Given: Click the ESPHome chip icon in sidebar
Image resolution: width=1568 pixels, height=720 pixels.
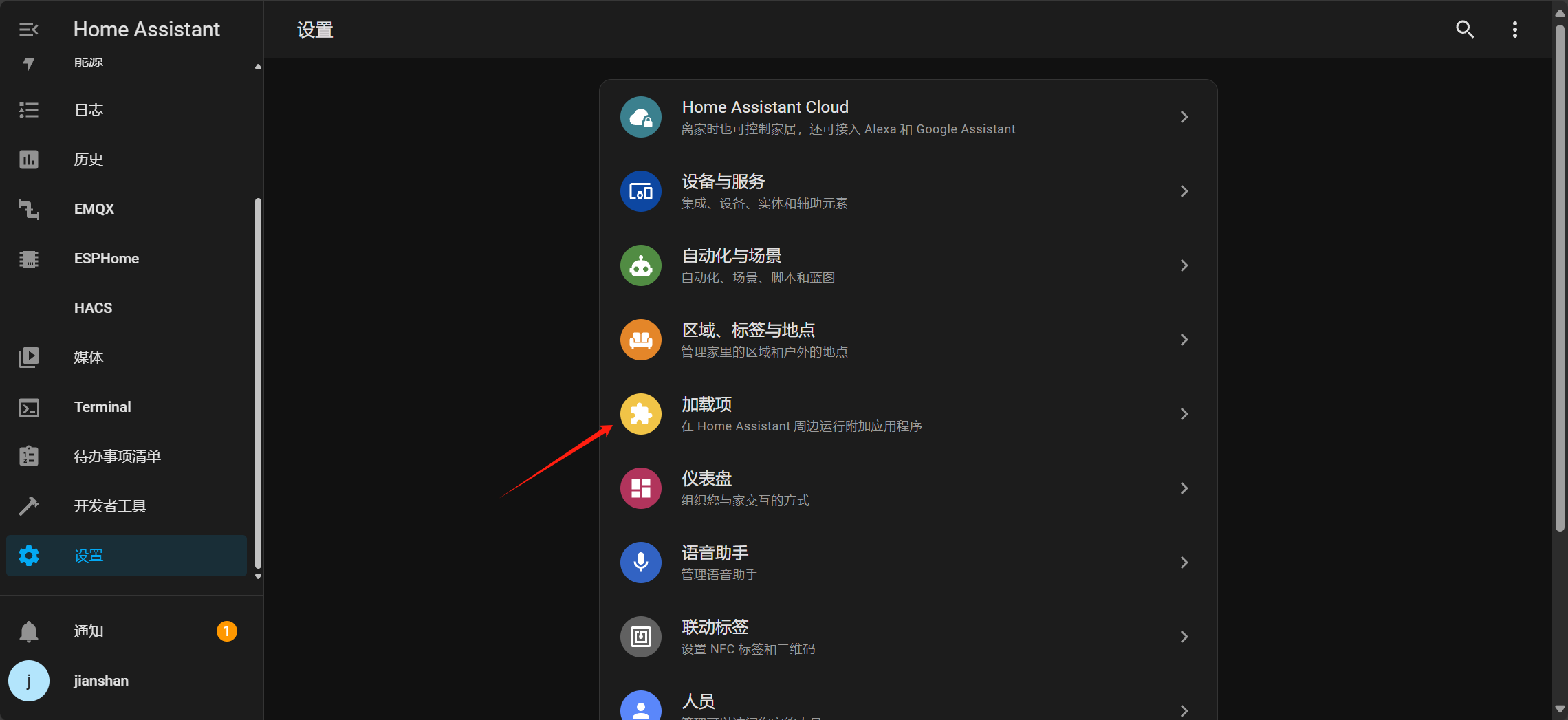Looking at the screenshot, I should tap(29, 259).
